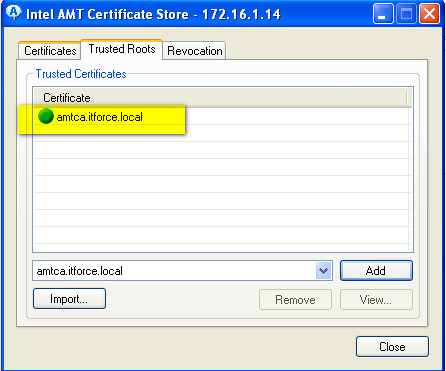Viewport: 446px width, 371px height.
Task: Click the Import... button
Action: pyautogui.click(x=69, y=299)
